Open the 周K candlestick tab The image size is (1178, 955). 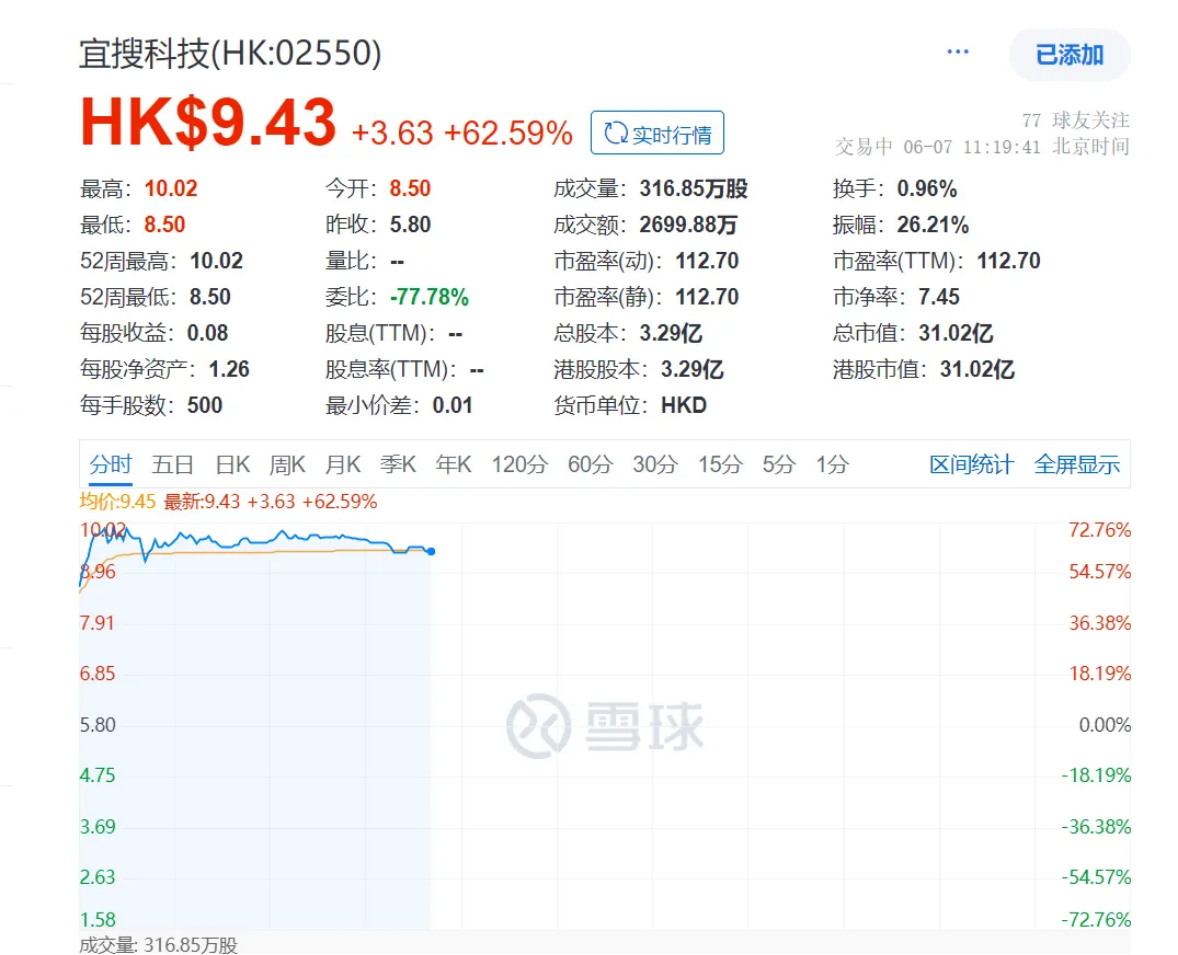pyautogui.click(x=287, y=465)
